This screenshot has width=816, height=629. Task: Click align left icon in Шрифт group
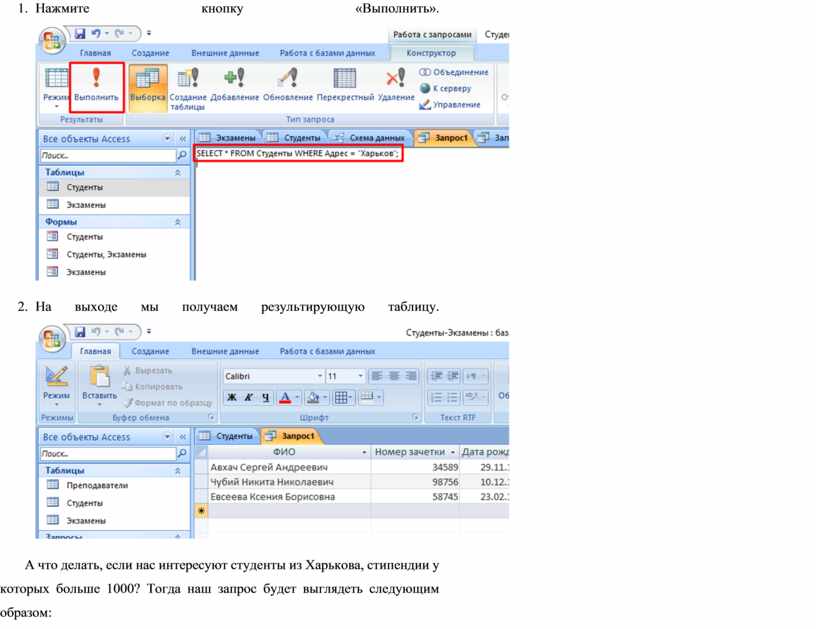pyautogui.click(x=377, y=376)
